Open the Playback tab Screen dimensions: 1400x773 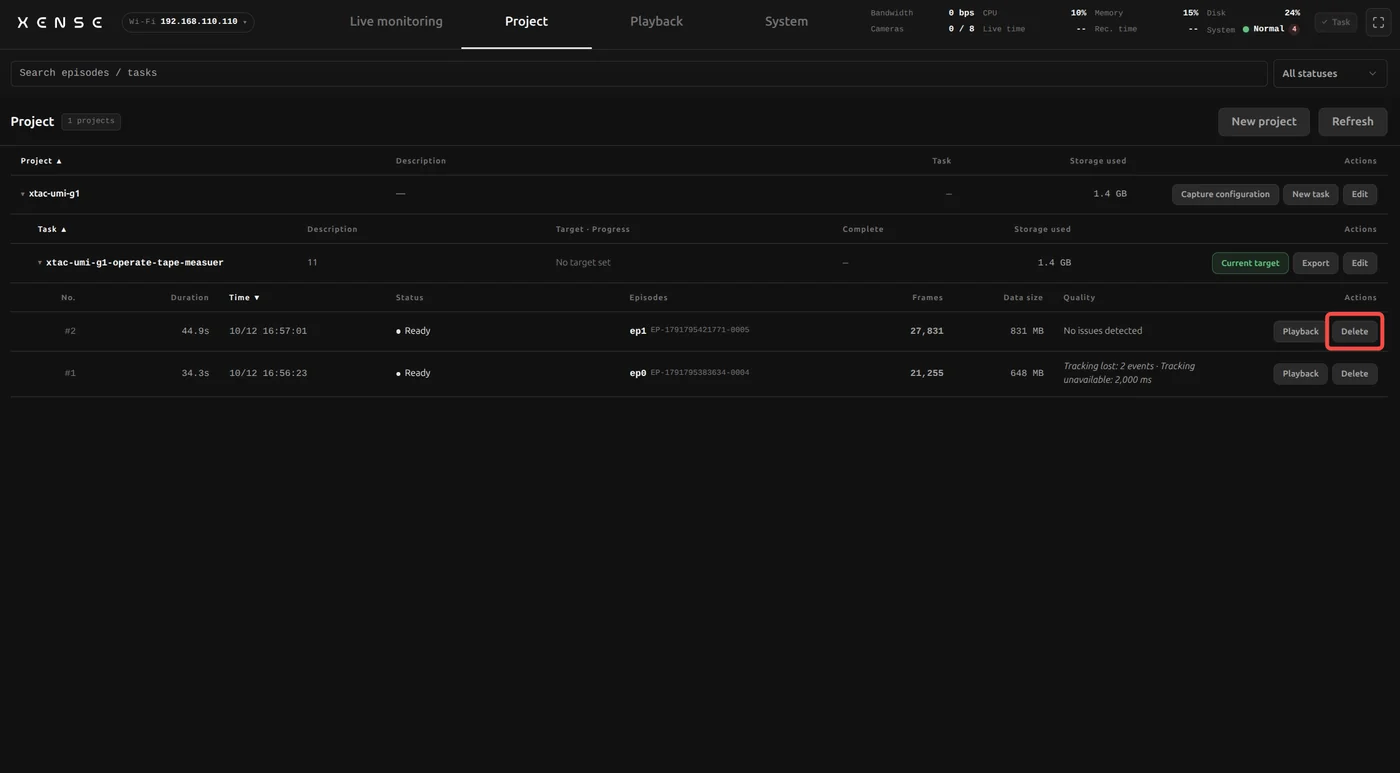pyautogui.click(x=656, y=22)
